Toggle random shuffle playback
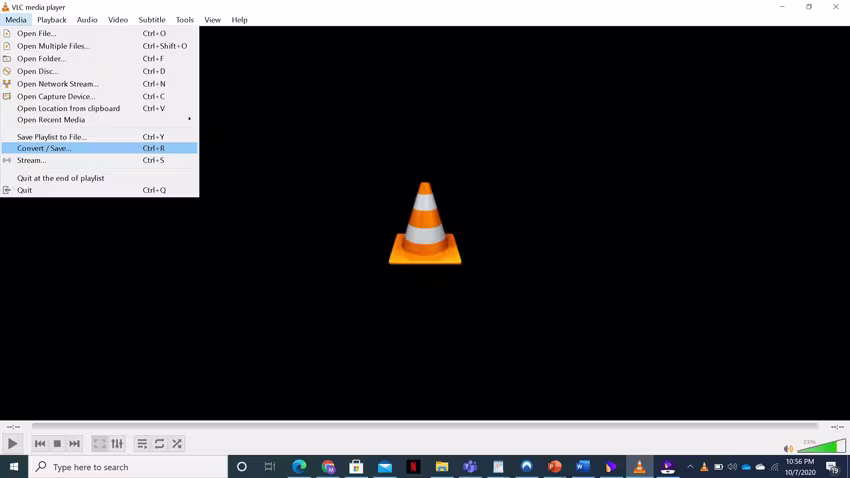850x478 pixels. click(177, 444)
